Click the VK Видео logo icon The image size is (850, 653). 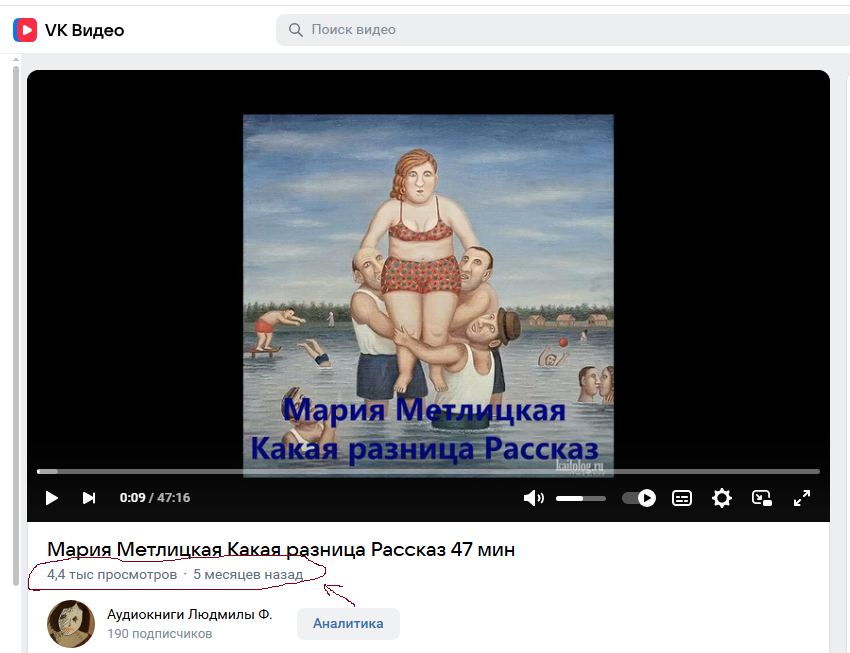click(22, 29)
